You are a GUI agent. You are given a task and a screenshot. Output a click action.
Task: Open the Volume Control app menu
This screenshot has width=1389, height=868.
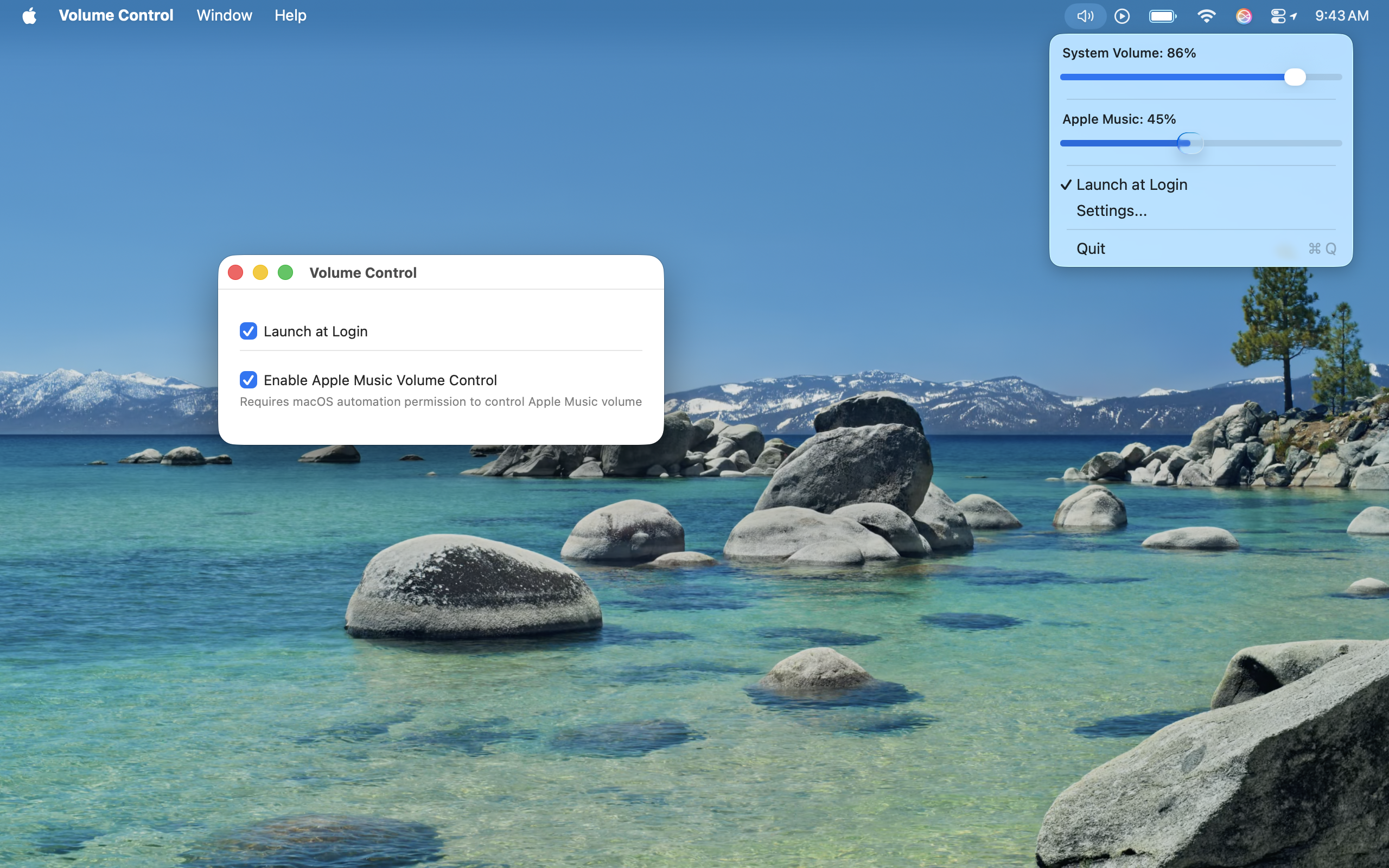click(116, 16)
